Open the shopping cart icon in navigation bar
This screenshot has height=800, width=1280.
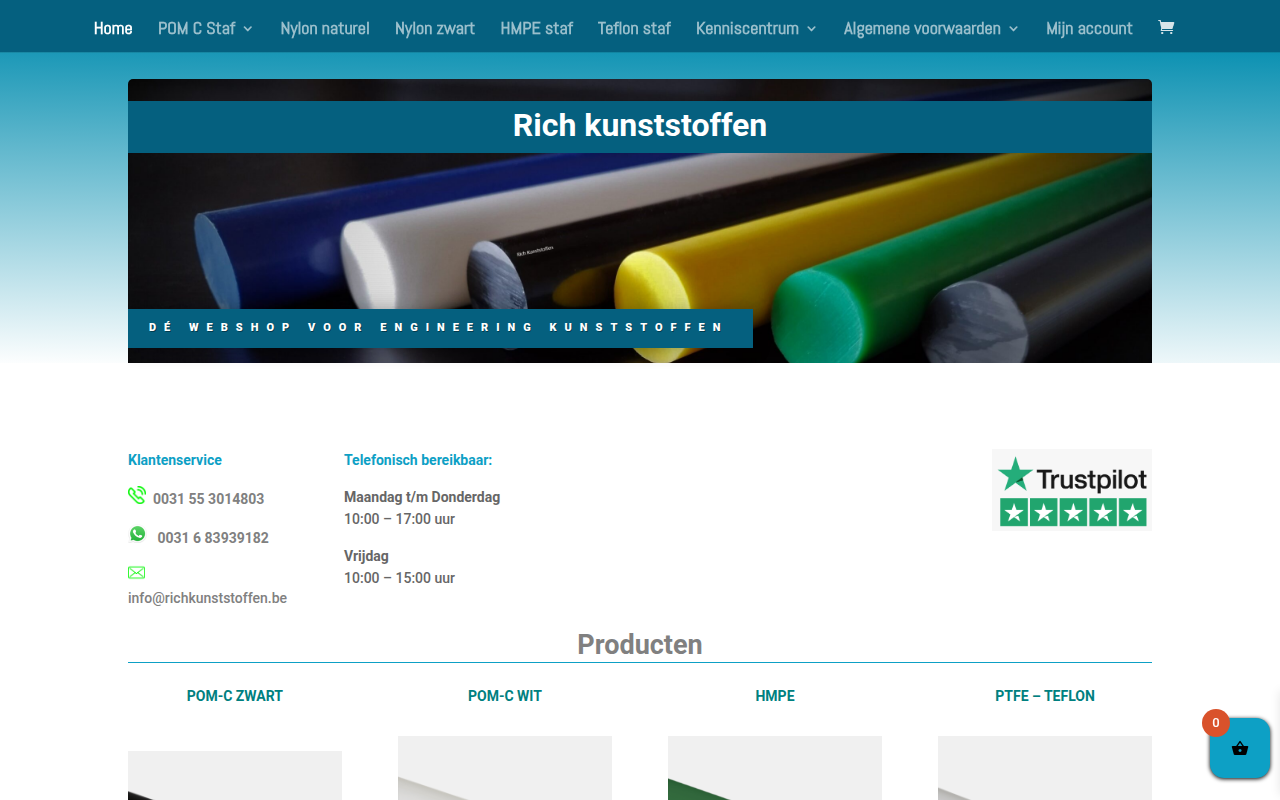click(x=1165, y=27)
